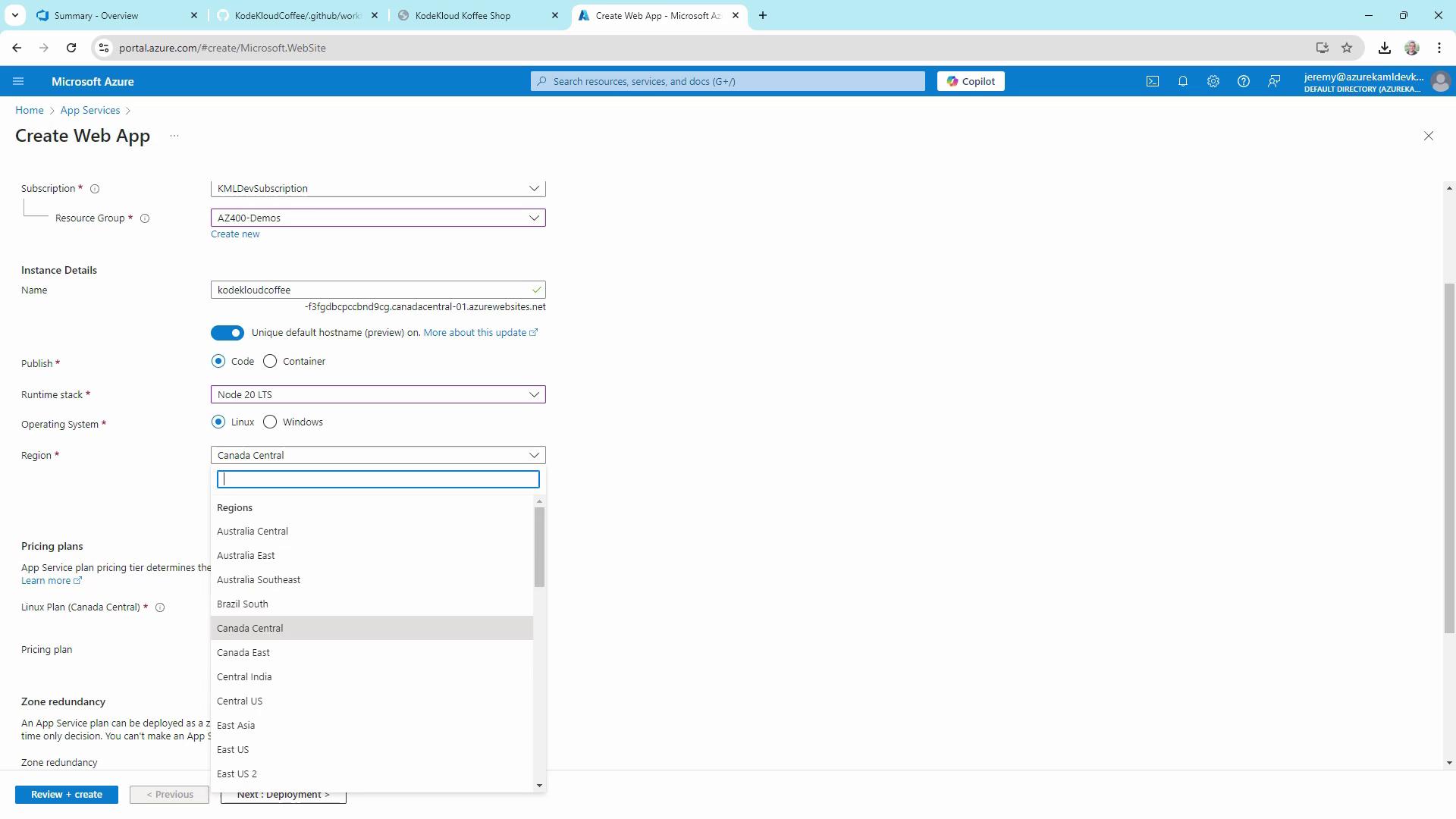Open the Azure portal hamburger menu

[x=19, y=81]
